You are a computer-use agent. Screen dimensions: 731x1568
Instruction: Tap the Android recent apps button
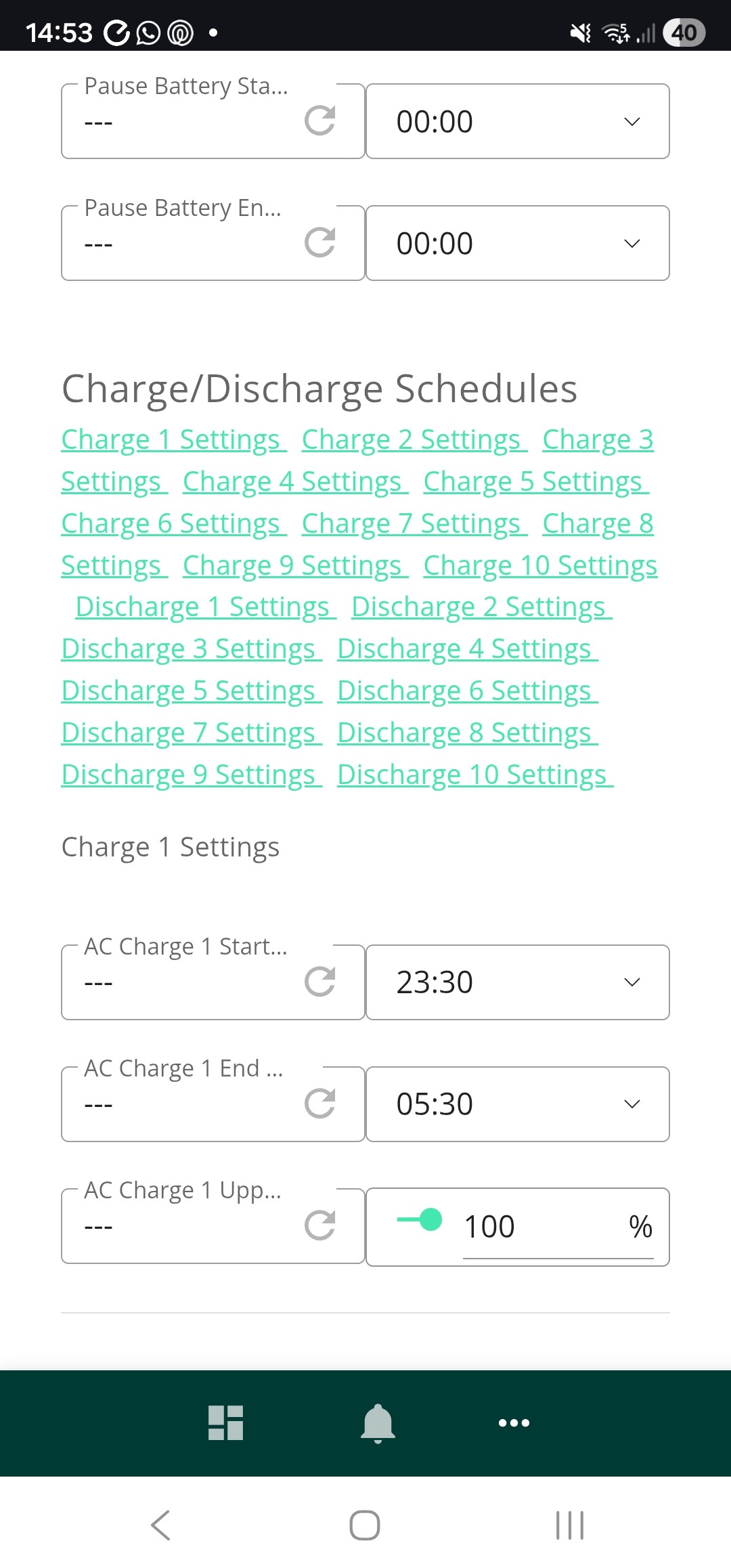(x=570, y=1525)
